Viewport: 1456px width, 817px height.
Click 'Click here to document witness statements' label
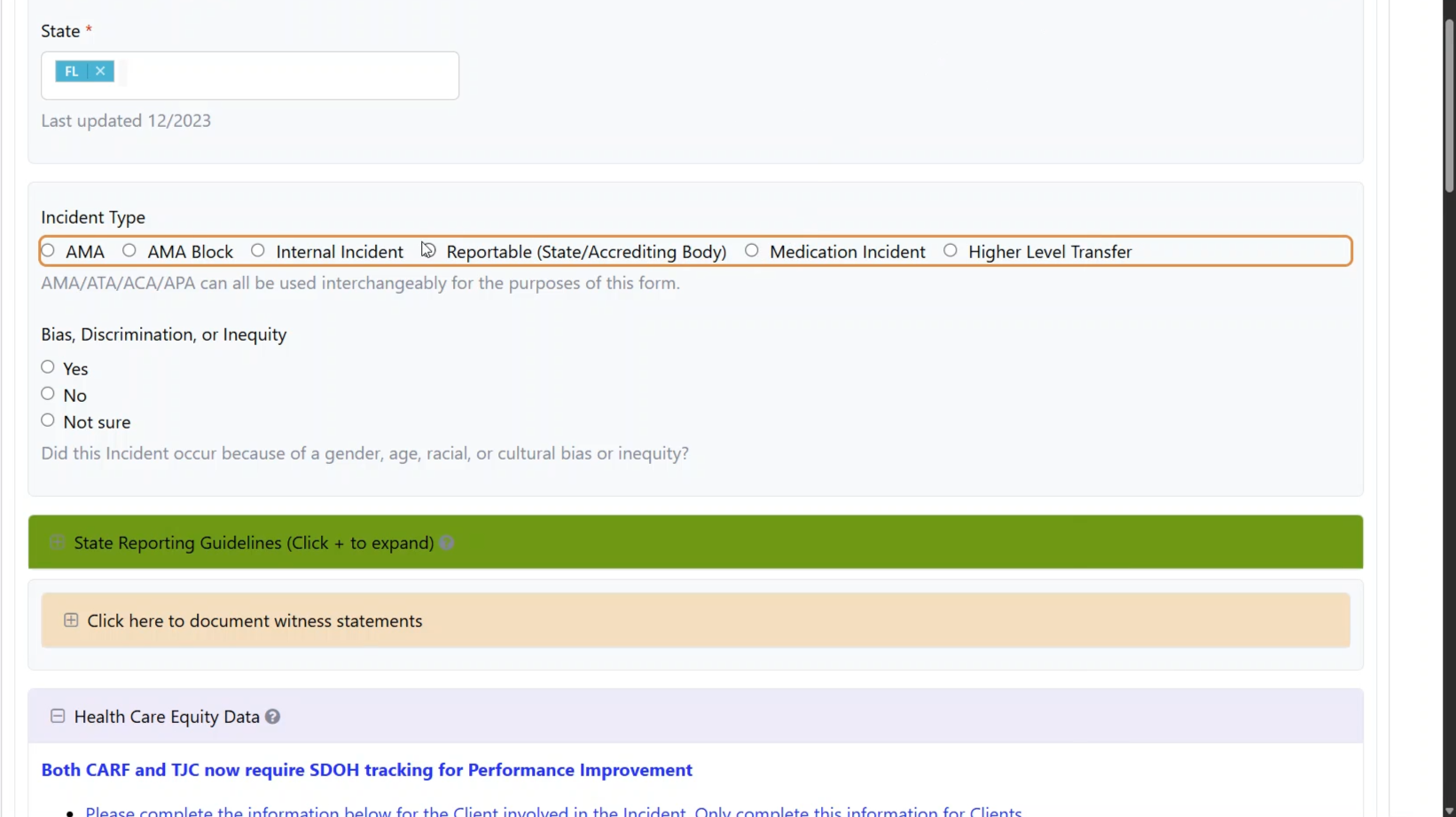[x=254, y=621]
